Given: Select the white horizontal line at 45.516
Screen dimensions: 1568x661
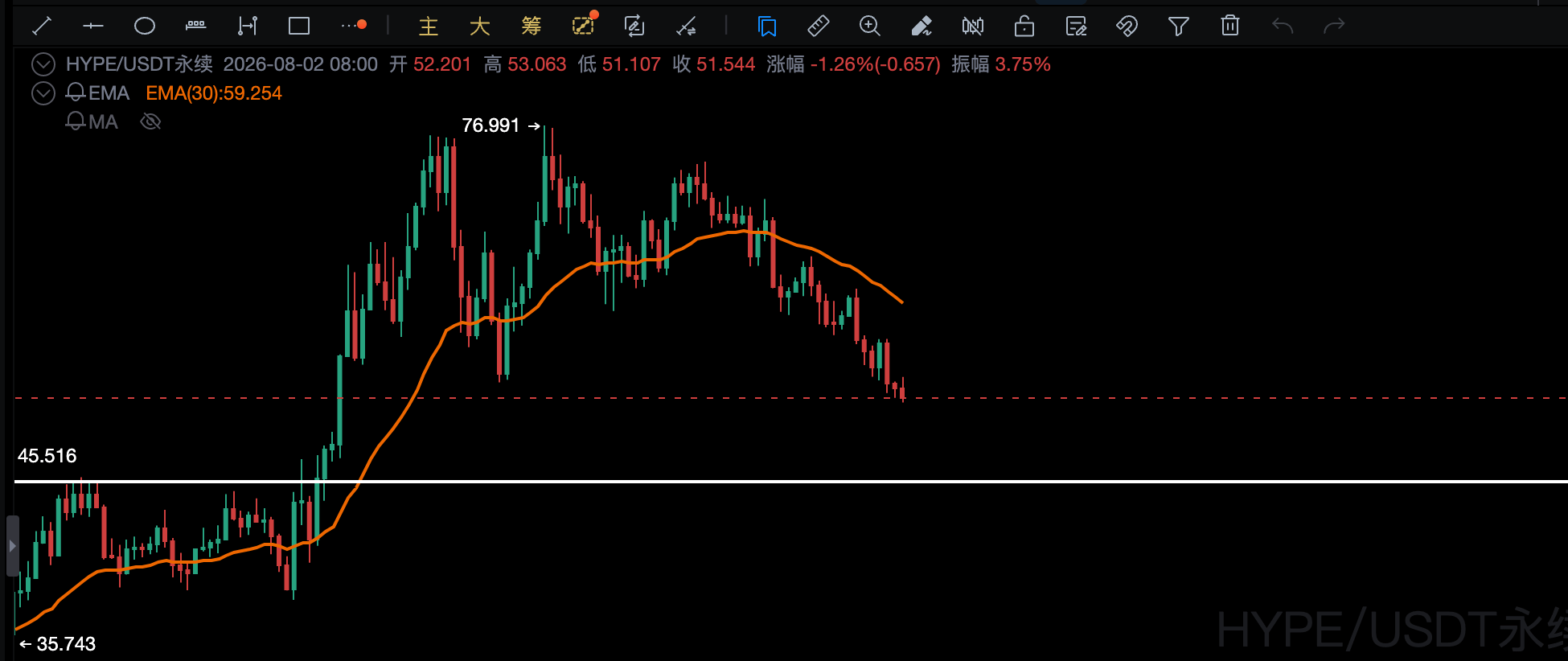Looking at the screenshot, I should (x=791, y=482).
